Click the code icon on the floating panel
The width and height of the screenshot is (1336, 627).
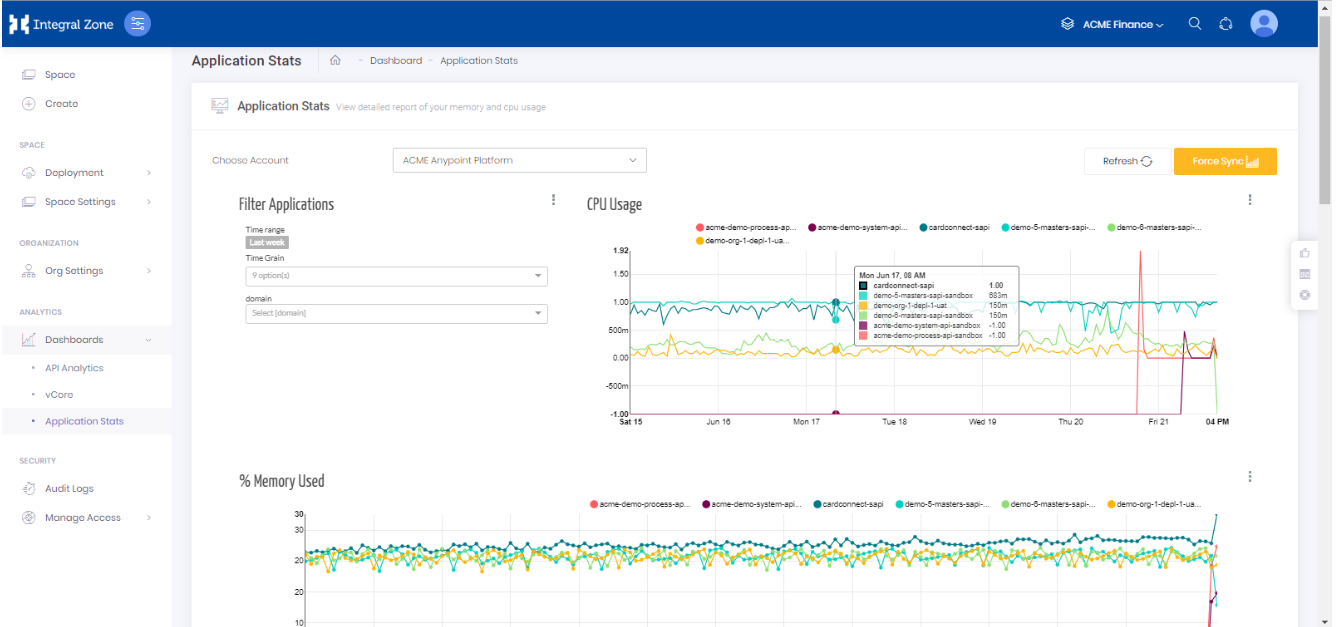[1304, 274]
